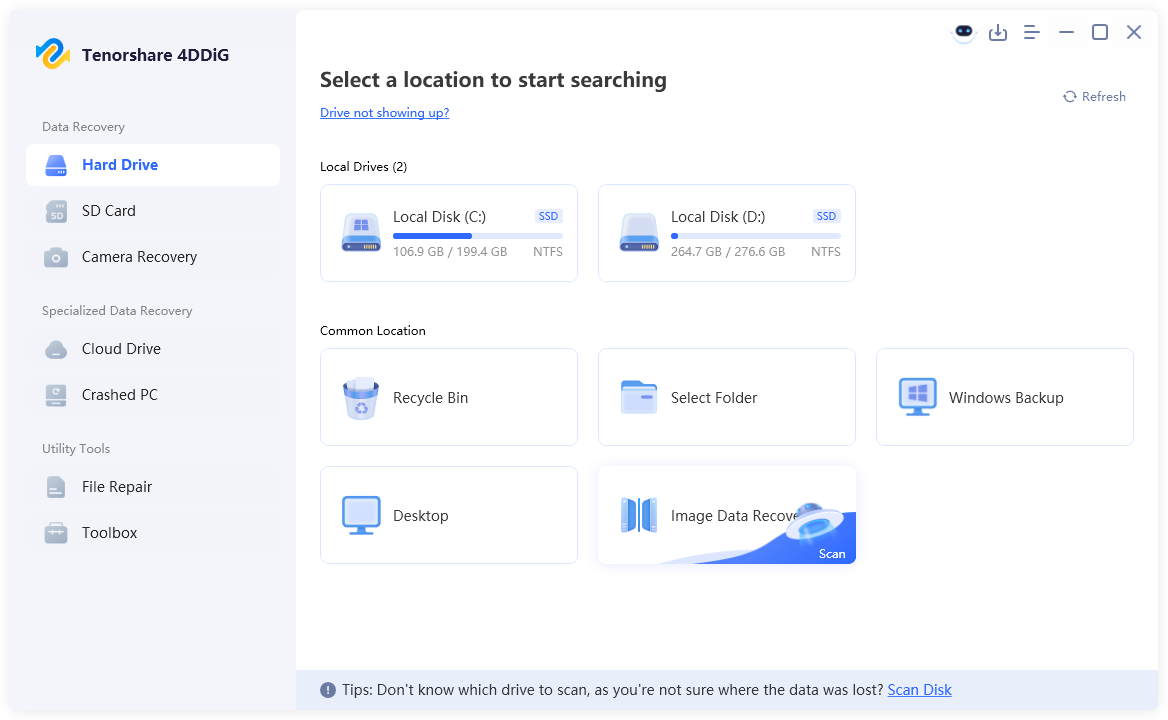Click the Scan Disk link in tips

[919, 690]
